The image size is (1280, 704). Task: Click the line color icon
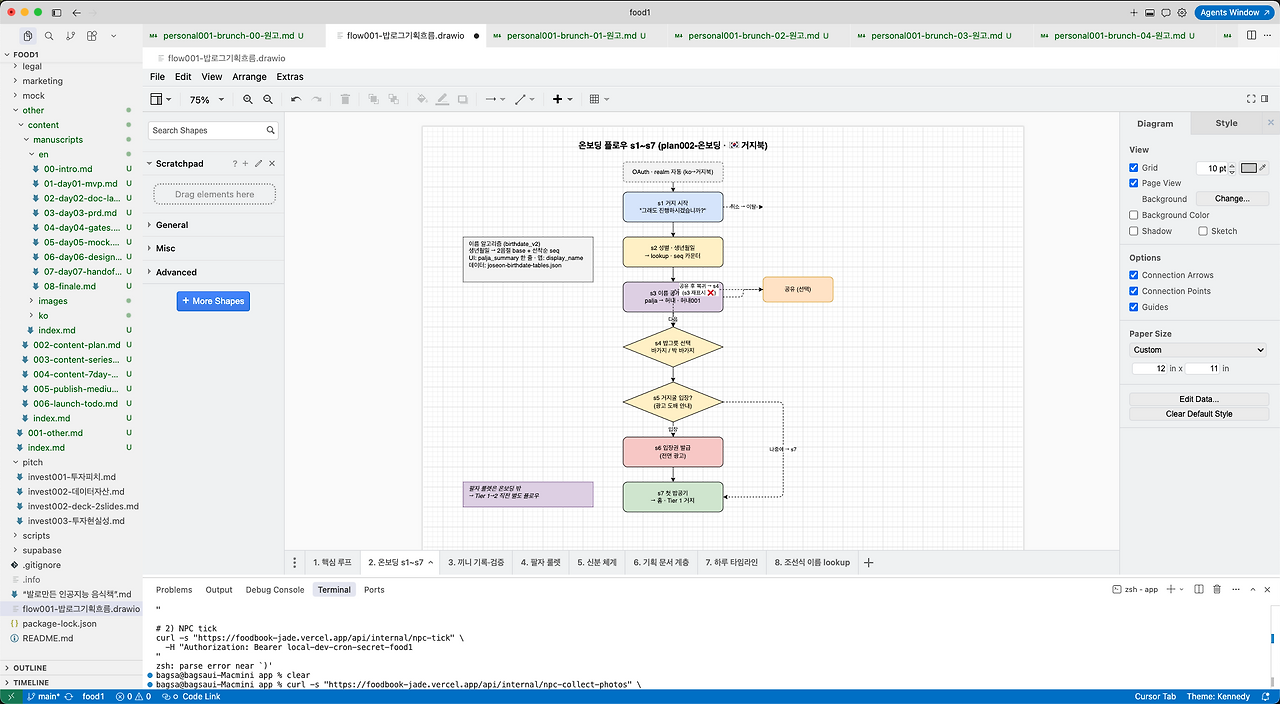click(x=441, y=99)
